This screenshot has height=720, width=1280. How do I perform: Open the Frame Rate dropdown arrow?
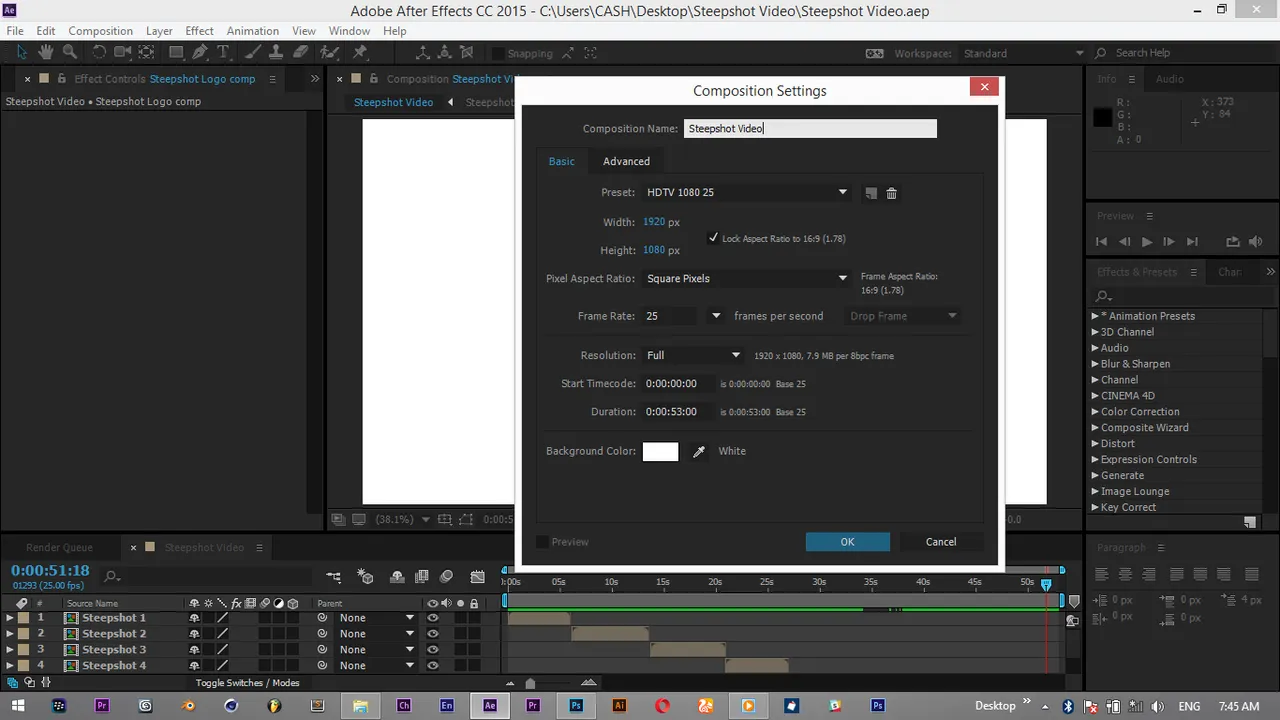pos(716,316)
